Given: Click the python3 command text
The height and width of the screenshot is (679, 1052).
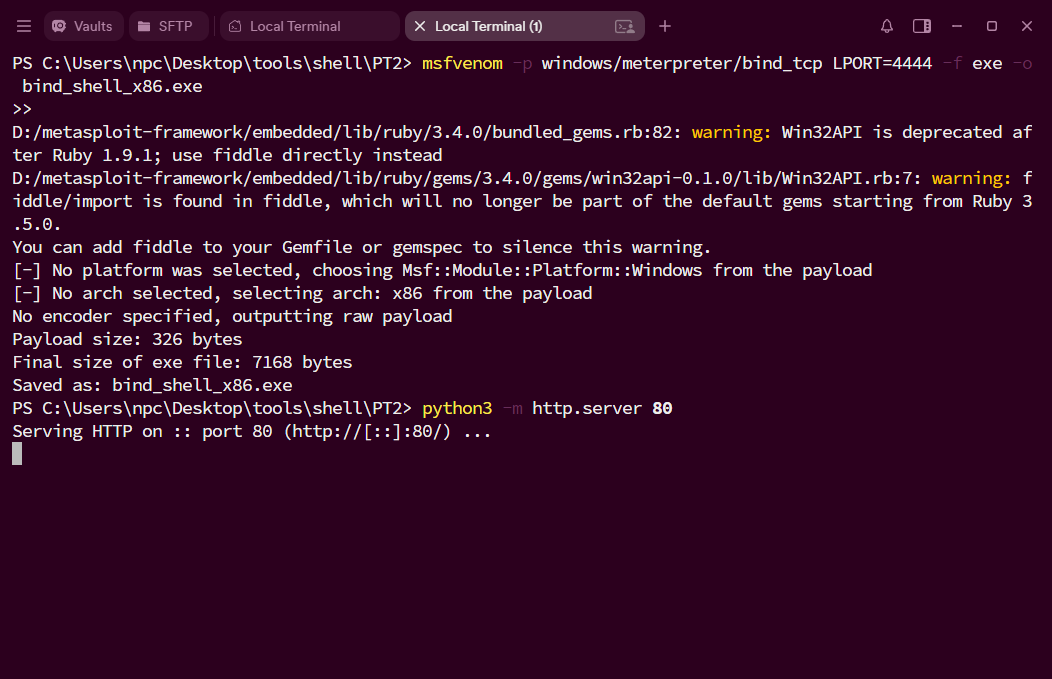Looking at the screenshot, I should (457, 408).
